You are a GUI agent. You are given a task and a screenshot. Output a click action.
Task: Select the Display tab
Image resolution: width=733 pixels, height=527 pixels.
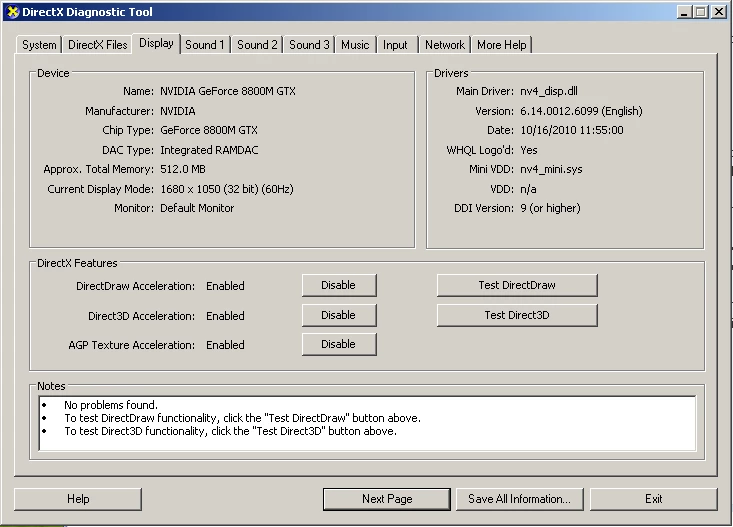156,43
